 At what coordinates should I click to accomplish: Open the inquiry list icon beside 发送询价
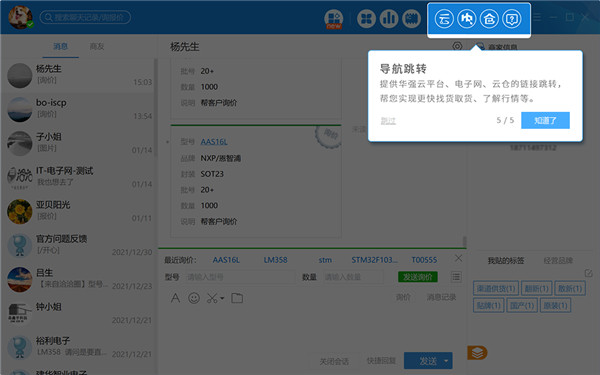pos(456,277)
